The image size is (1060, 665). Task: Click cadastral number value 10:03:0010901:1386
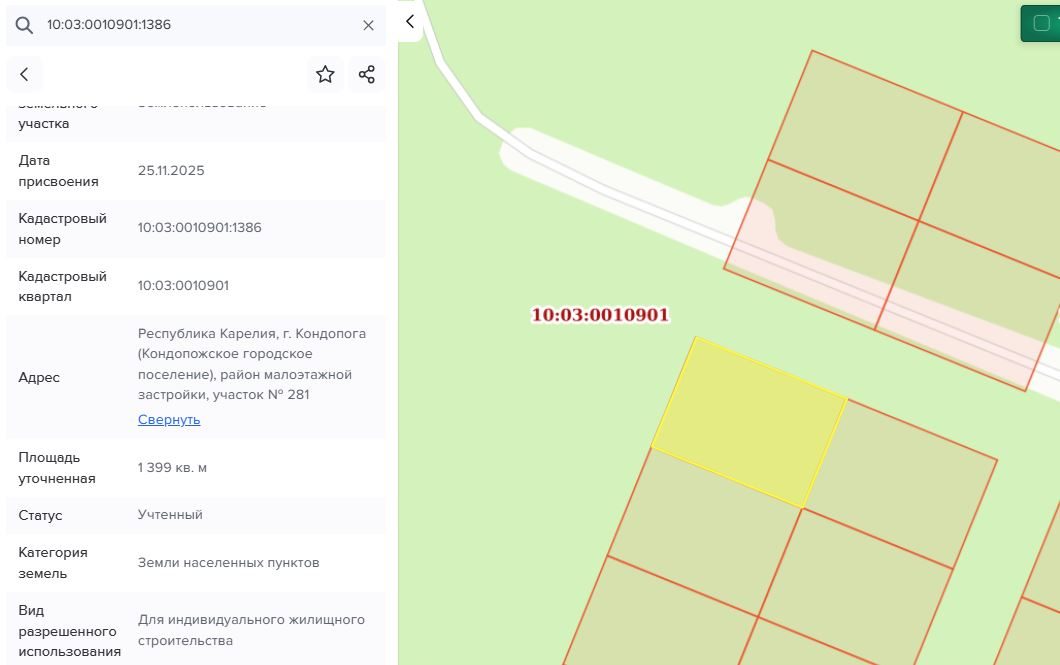point(199,228)
